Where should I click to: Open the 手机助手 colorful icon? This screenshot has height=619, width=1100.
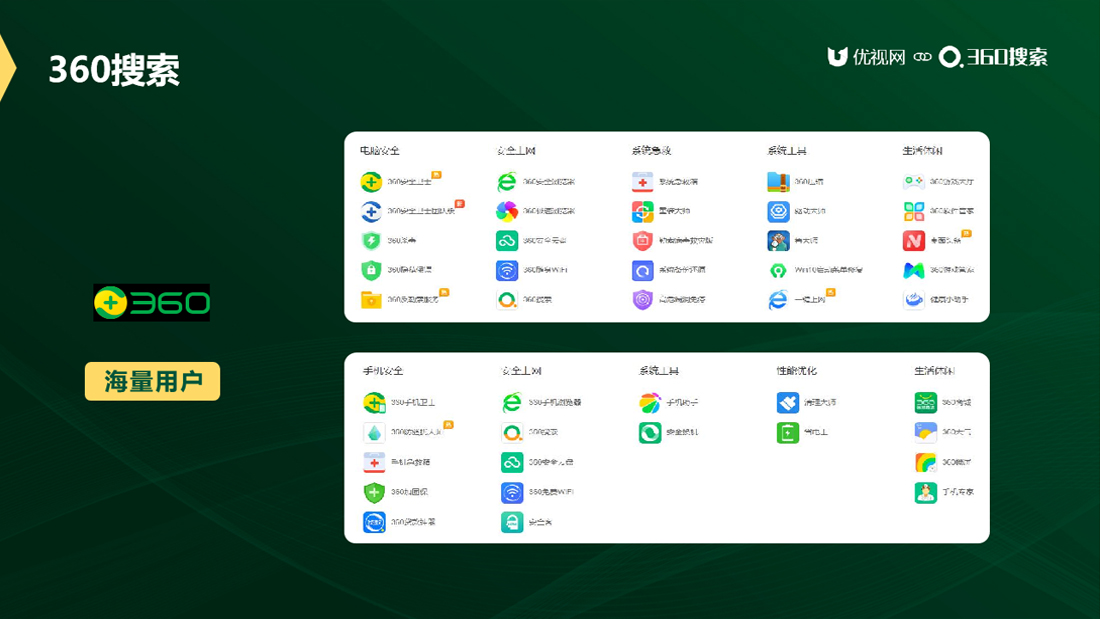pos(650,402)
